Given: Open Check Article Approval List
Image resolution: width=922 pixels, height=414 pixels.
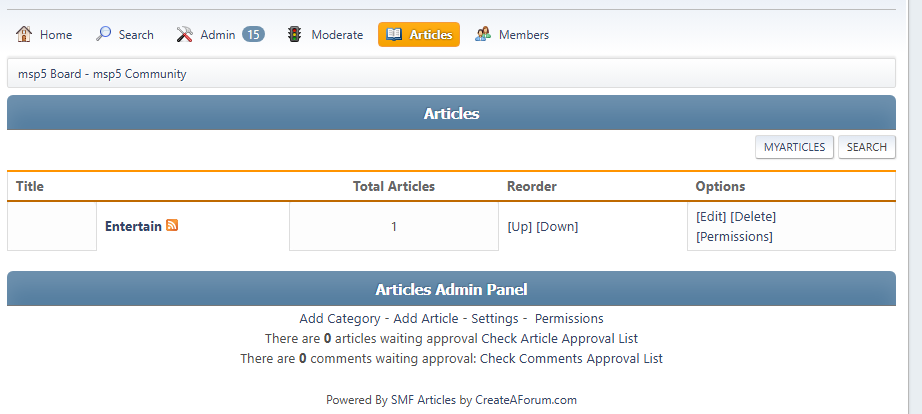Looking at the screenshot, I should [559, 339].
